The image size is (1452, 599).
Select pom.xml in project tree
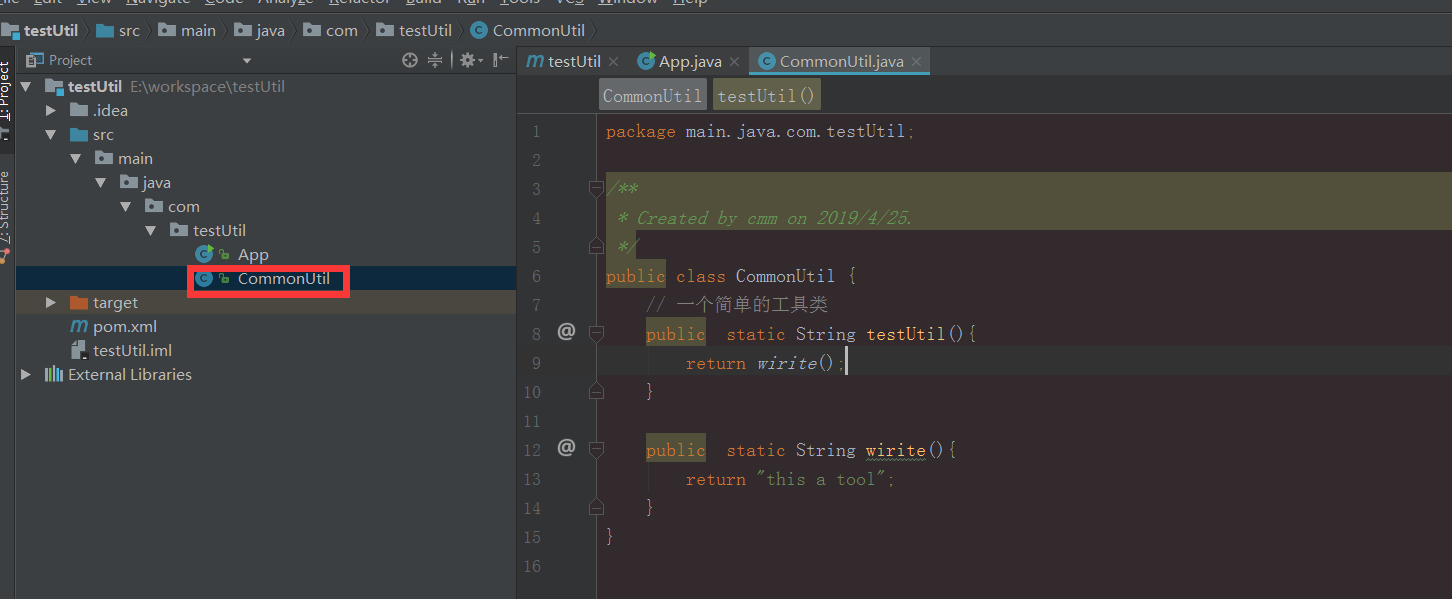[x=125, y=326]
